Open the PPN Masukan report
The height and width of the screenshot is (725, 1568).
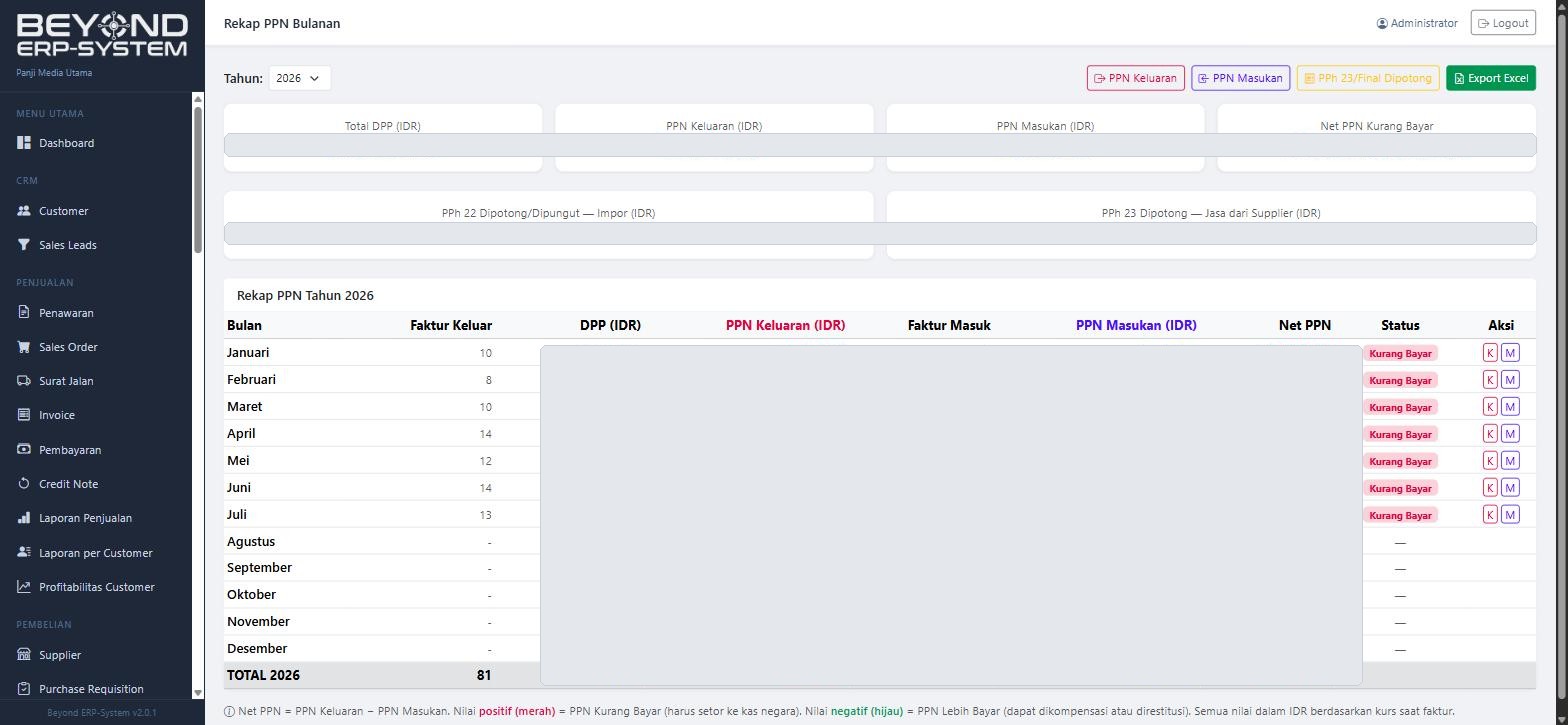pyautogui.click(x=1241, y=78)
